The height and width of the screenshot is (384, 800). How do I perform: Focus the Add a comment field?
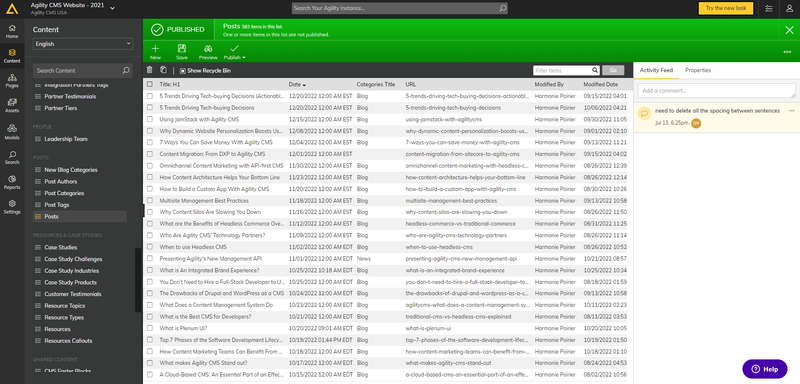pos(716,91)
